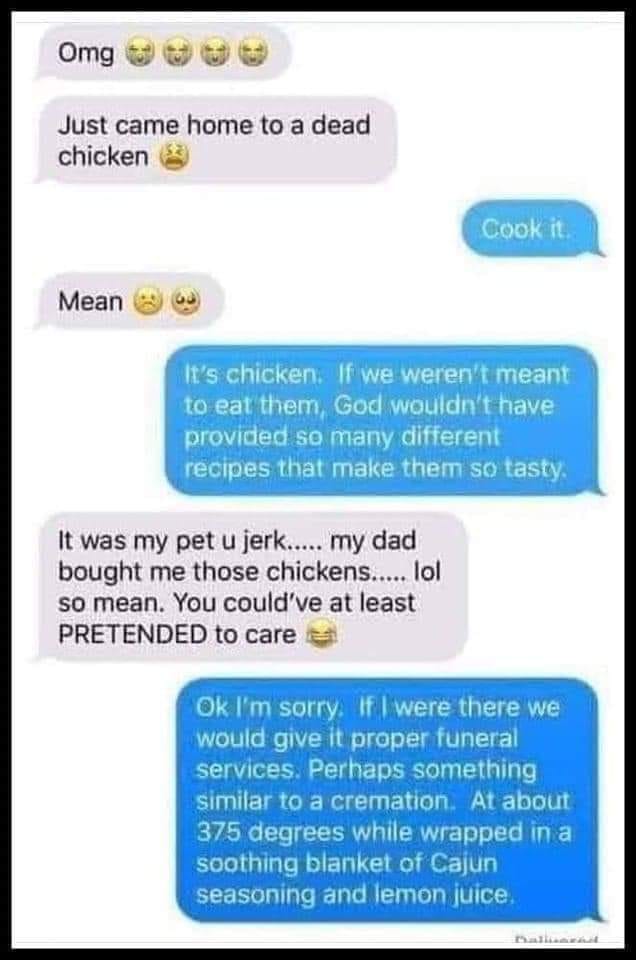Select the 'Just came home' message bubble
636x960 pixels.
click(216, 141)
